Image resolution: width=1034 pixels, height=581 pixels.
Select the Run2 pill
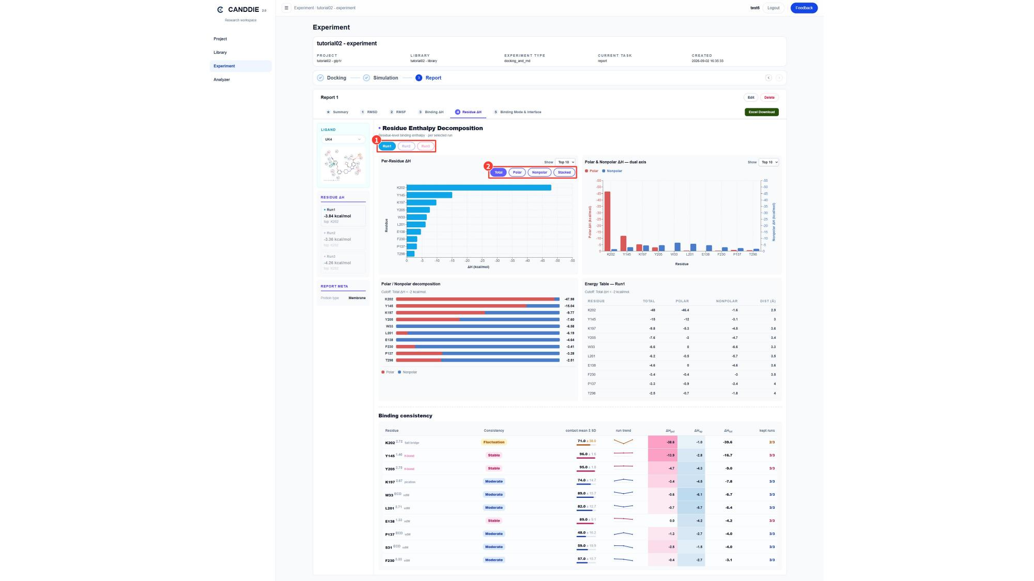[x=406, y=146]
